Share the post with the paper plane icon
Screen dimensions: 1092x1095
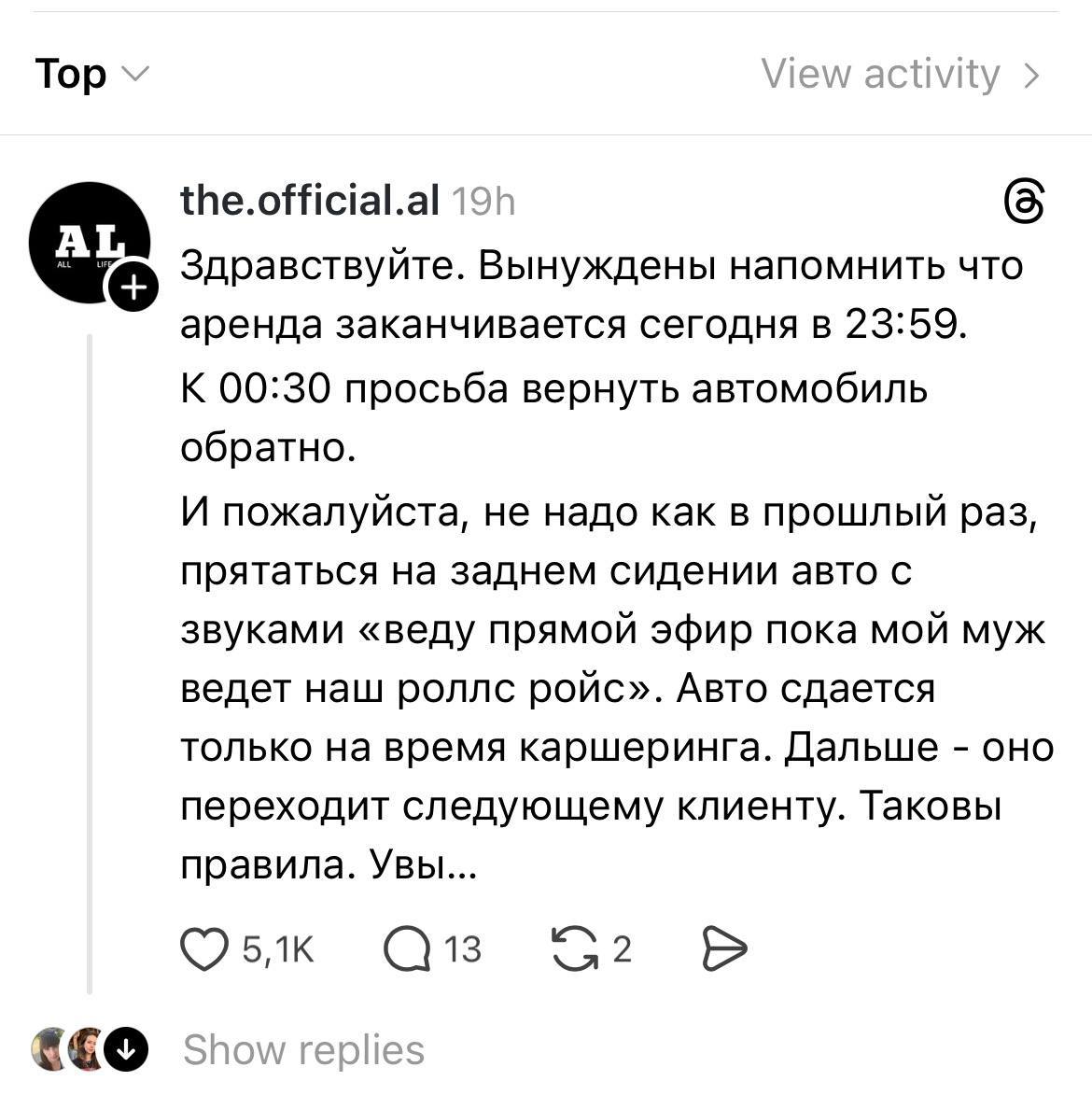[x=723, y=949]
